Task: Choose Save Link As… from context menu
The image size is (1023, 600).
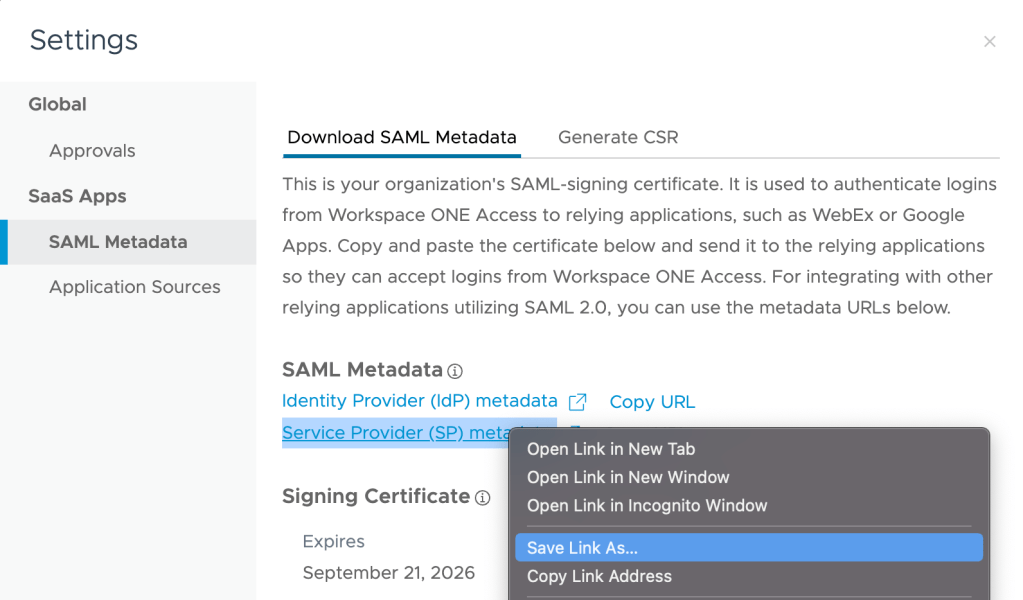Action: (x=582, y=548)
